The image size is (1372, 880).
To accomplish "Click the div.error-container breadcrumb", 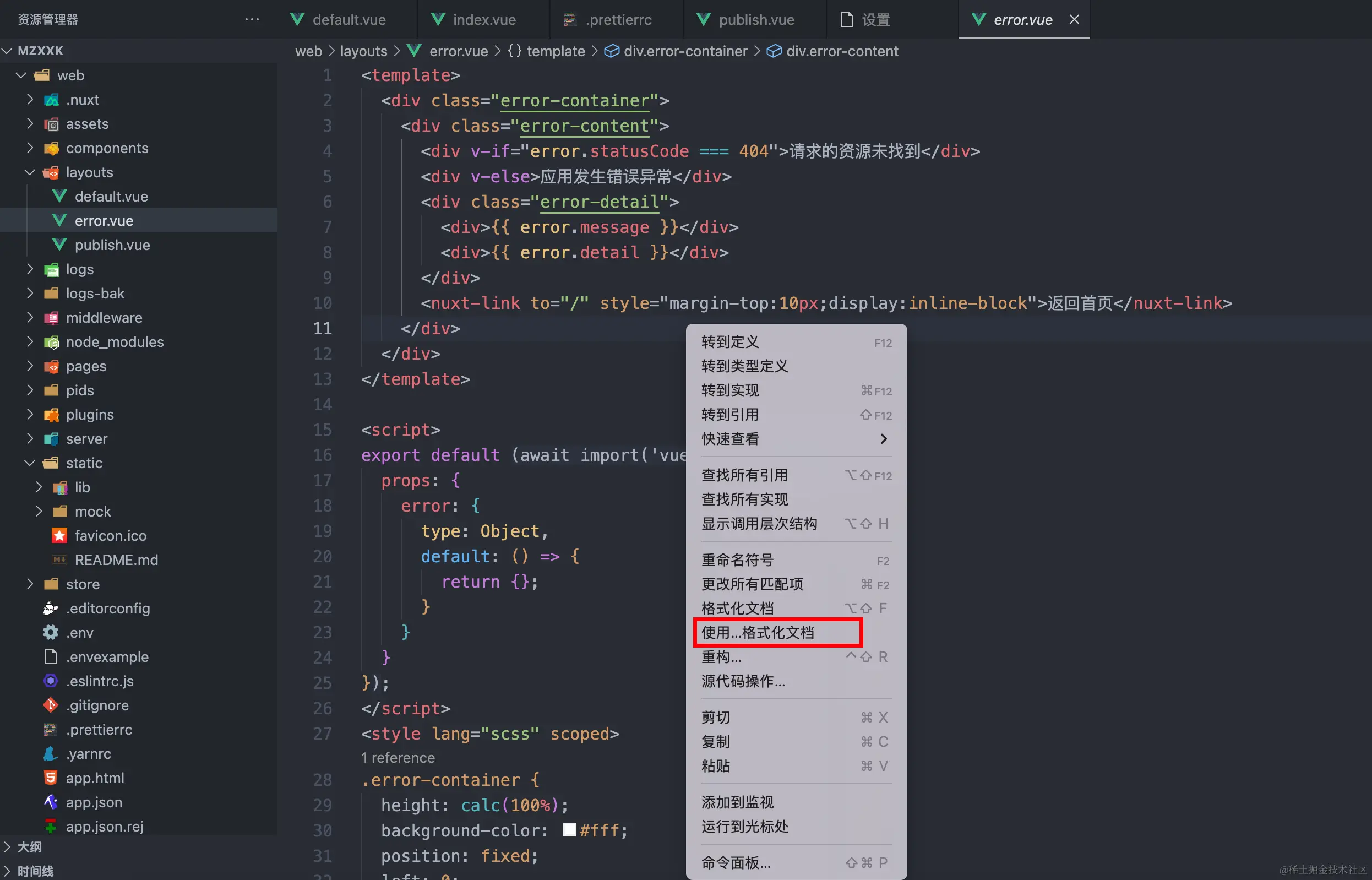I will point(676,51).
